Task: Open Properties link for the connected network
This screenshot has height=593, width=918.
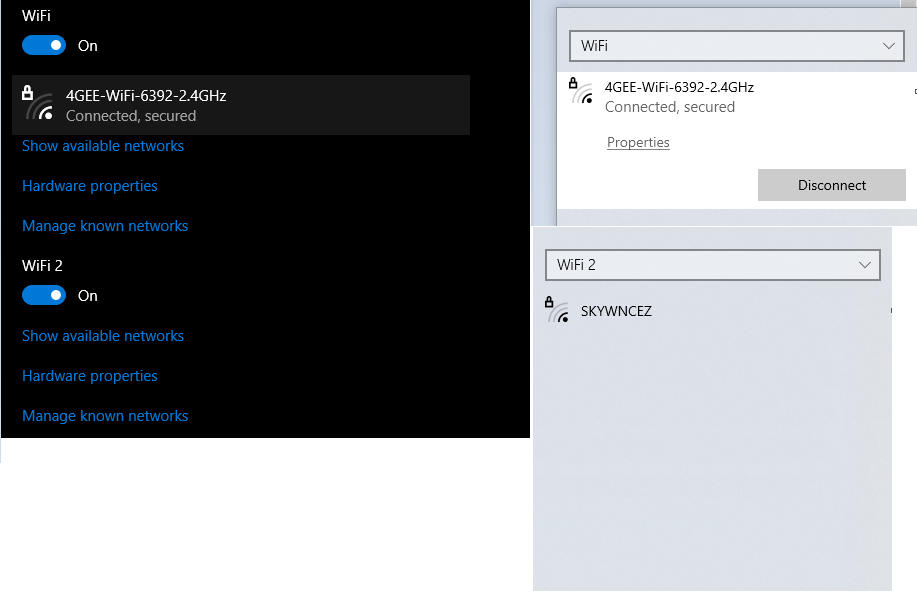Action: 638,142
